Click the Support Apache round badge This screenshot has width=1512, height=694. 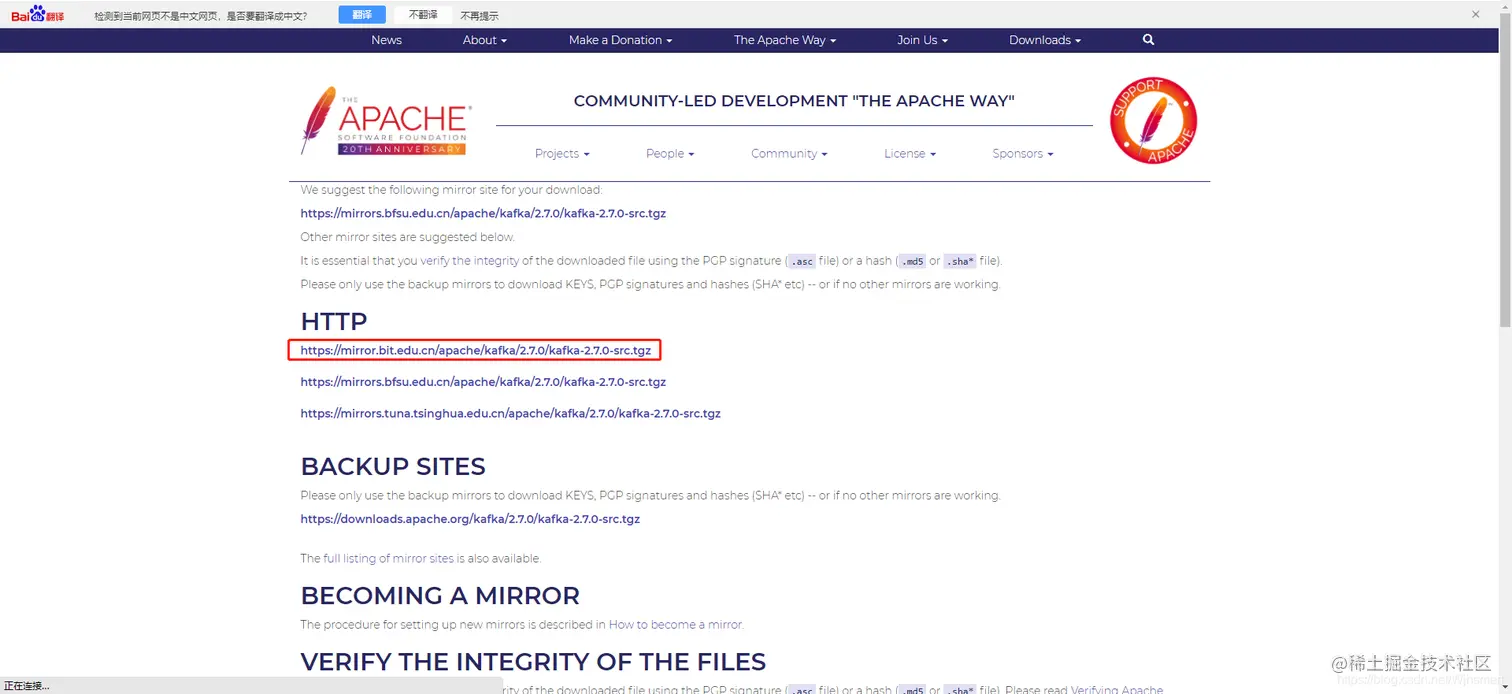click(x=1153, y=121)
